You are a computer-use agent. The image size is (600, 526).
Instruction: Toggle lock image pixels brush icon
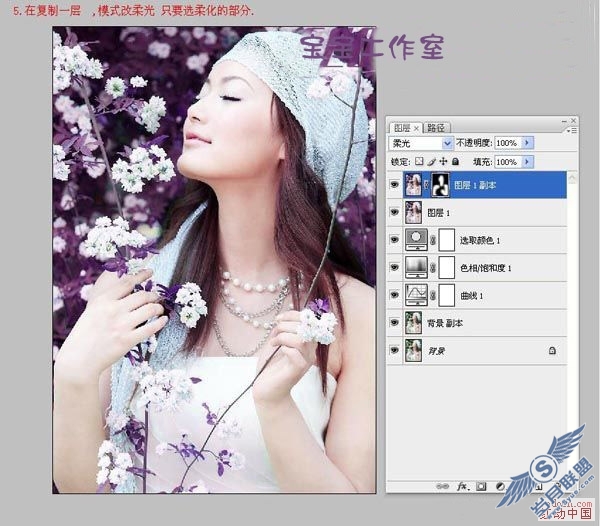(x=431, y=161)
